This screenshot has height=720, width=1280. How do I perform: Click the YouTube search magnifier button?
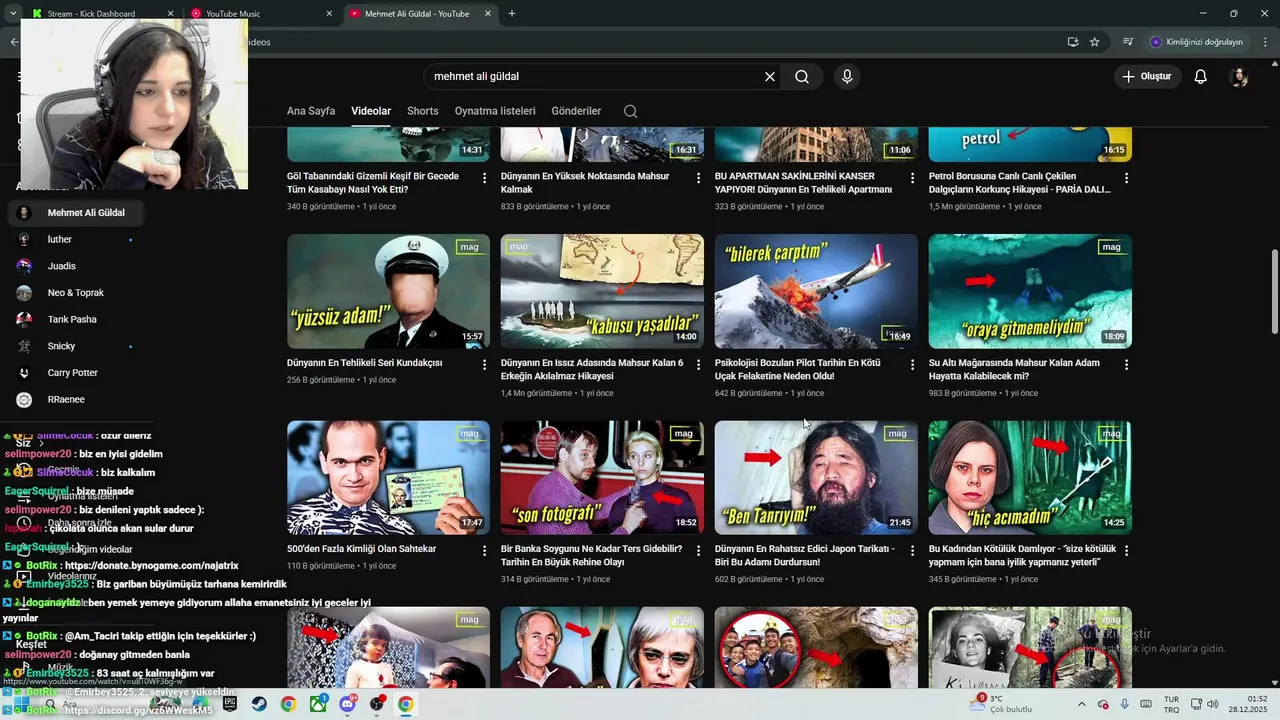[802, 76]
